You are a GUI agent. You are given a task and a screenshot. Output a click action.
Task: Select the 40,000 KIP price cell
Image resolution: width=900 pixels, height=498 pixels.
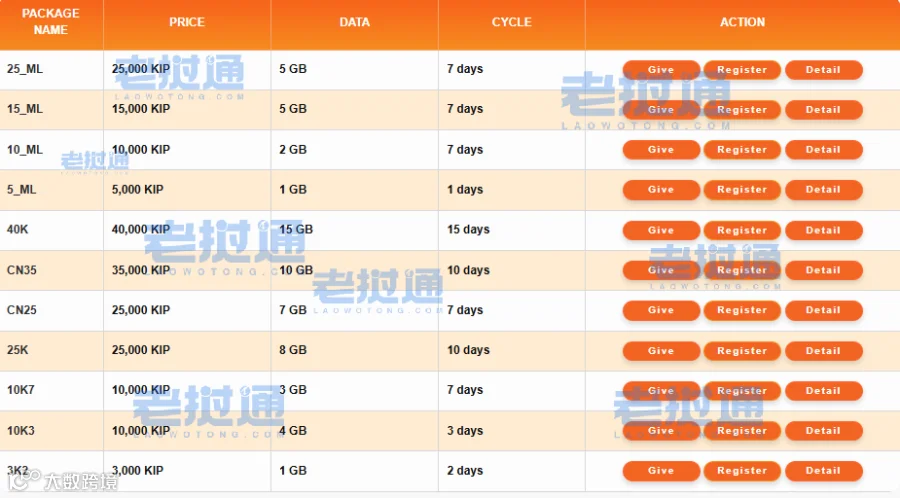[x=141, y=229]
